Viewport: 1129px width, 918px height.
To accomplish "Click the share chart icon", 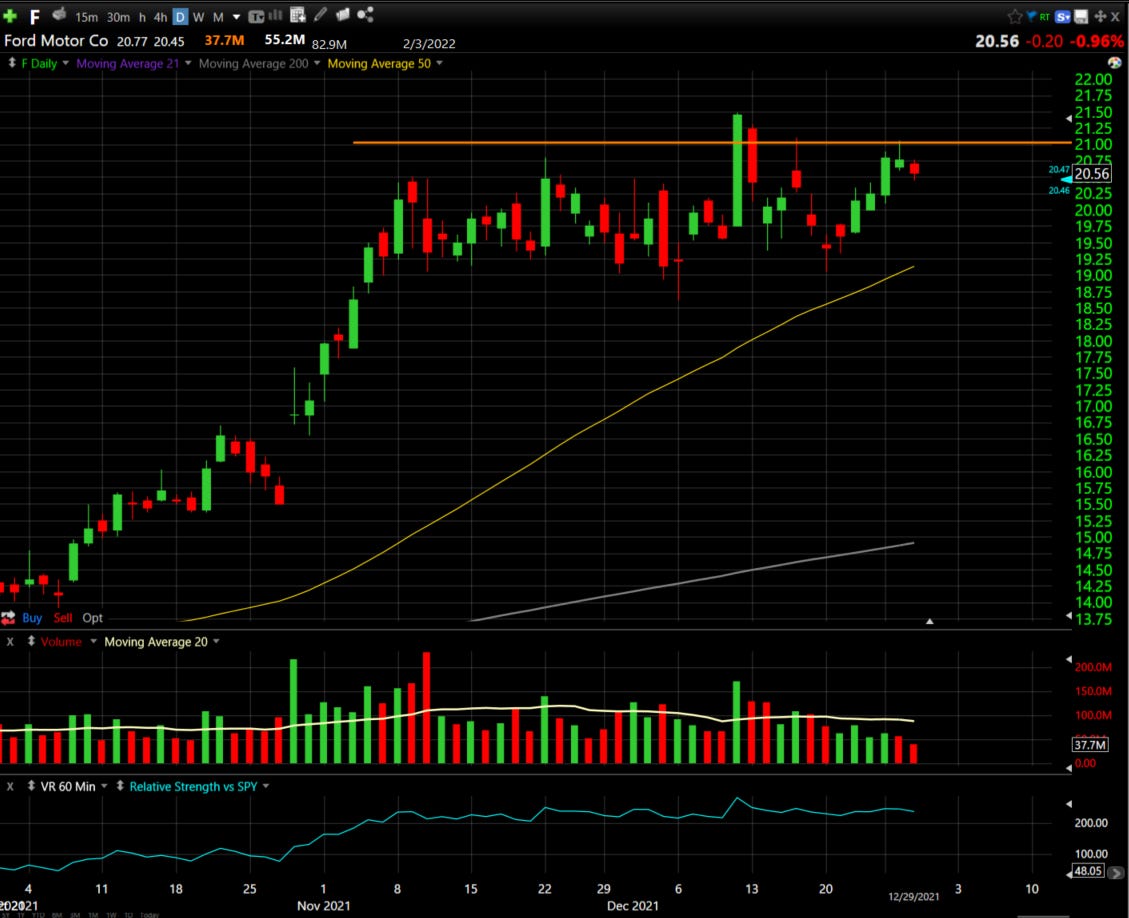I will click(x=365, y=14).
